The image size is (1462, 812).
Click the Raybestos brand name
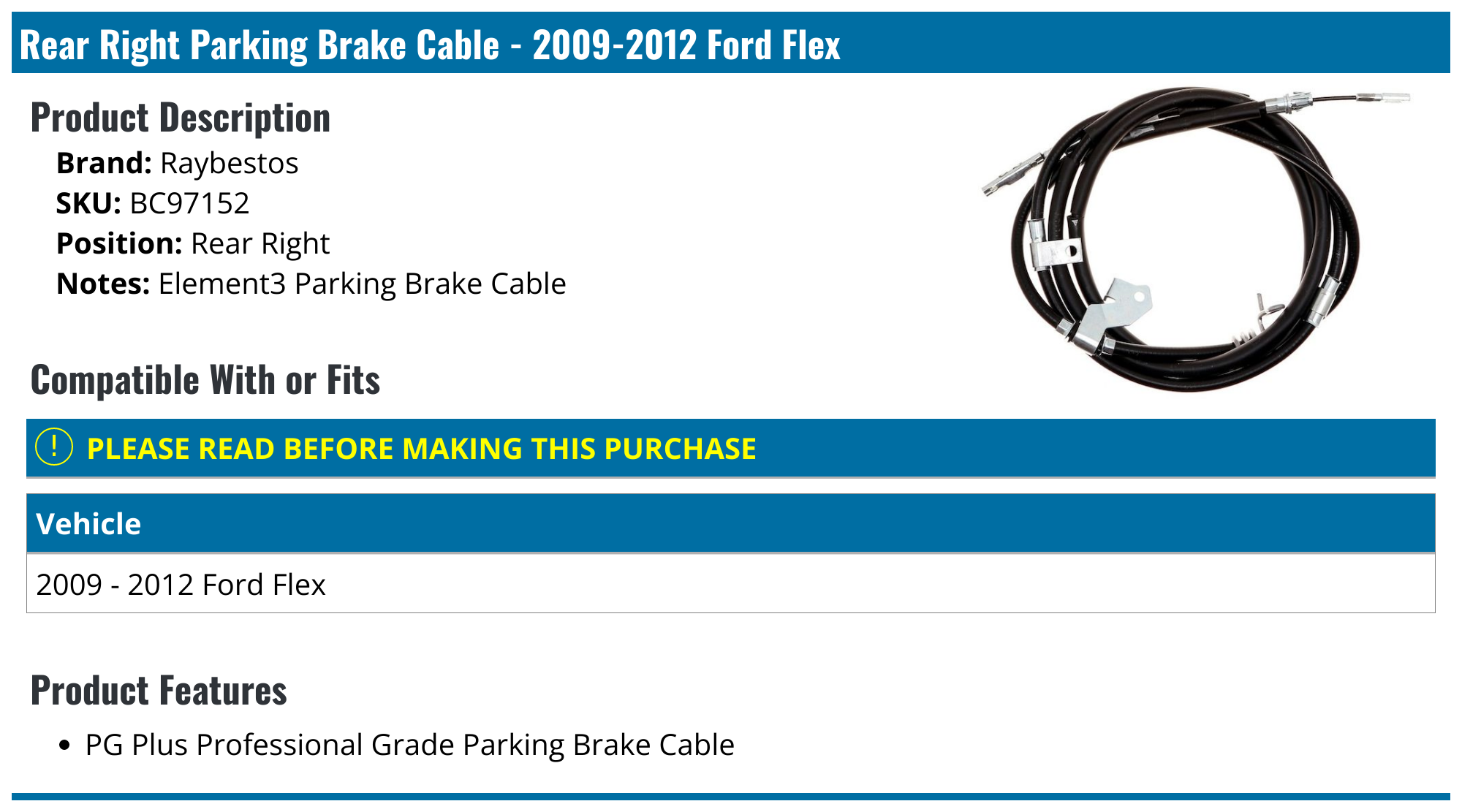[229, 164]
